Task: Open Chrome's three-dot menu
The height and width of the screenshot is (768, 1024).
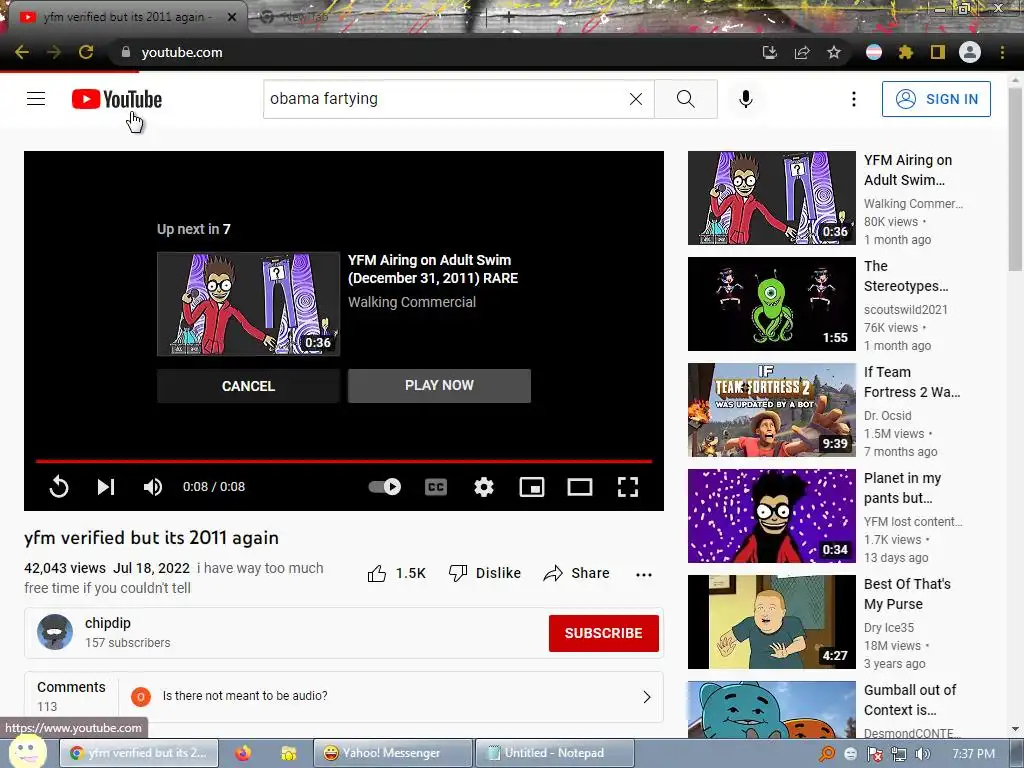Action: (x=1002, y=52)
